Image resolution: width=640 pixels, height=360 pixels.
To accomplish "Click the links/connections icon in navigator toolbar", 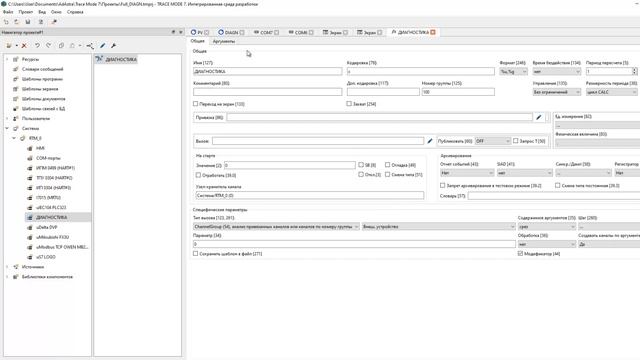I will click(x=90, y=46).
